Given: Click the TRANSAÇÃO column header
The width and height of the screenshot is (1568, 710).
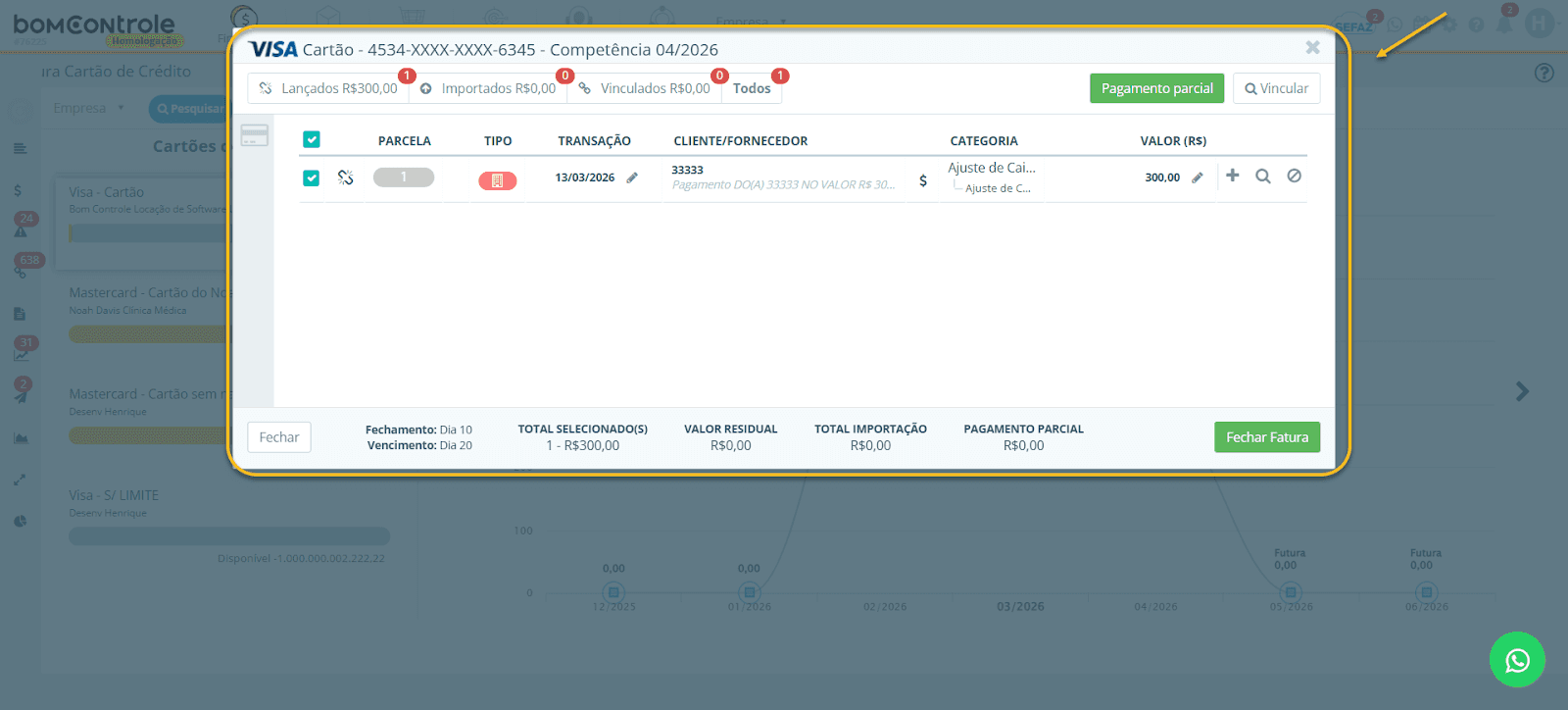Looking at the screenshot, I should click(x=594, y=141).
